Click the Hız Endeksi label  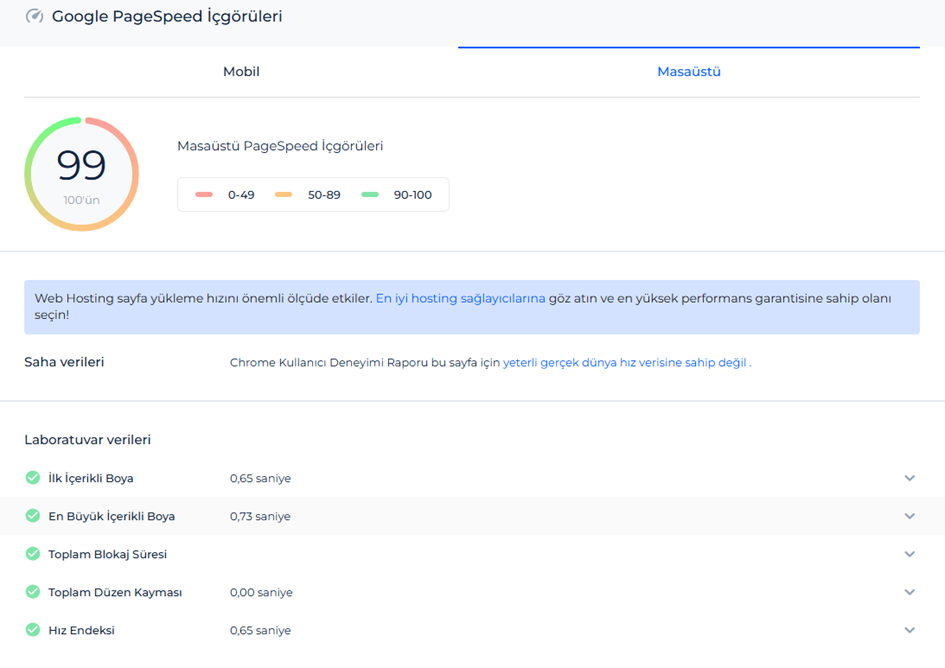pyautogui.click(x=81, y=630)
